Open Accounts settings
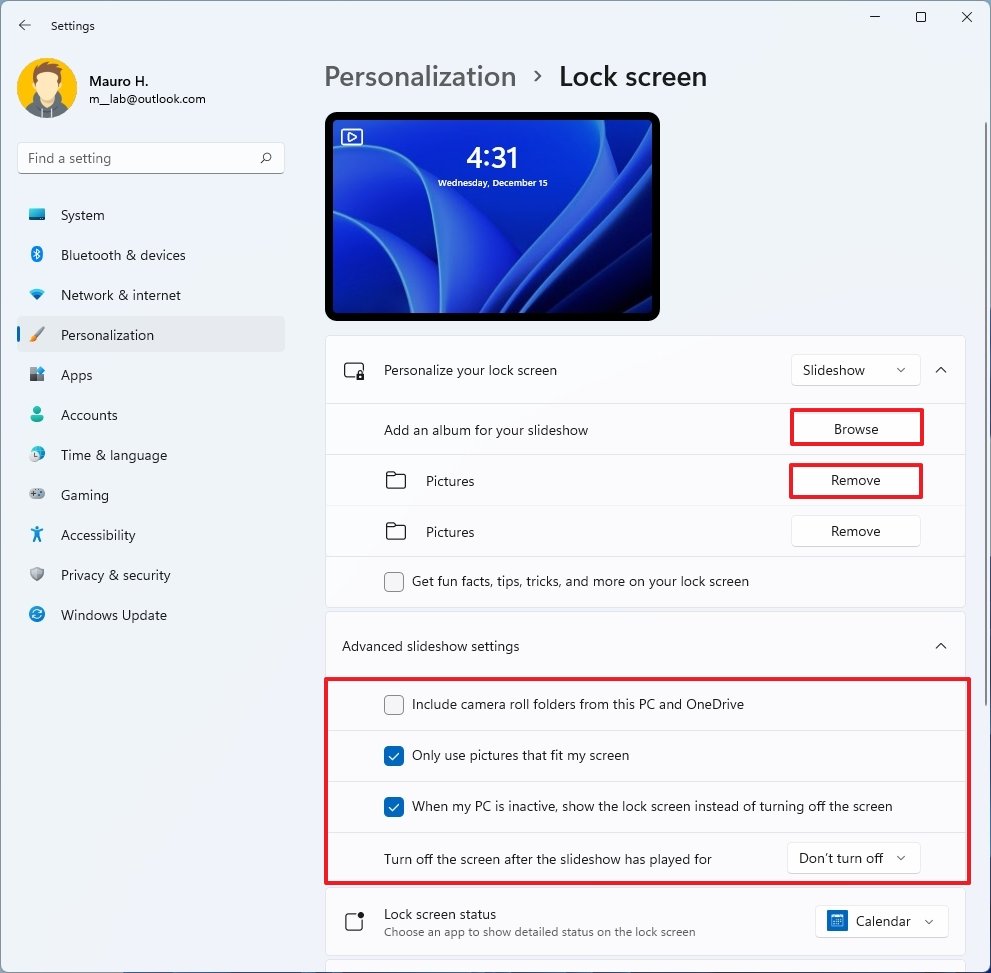 [151, 414]
